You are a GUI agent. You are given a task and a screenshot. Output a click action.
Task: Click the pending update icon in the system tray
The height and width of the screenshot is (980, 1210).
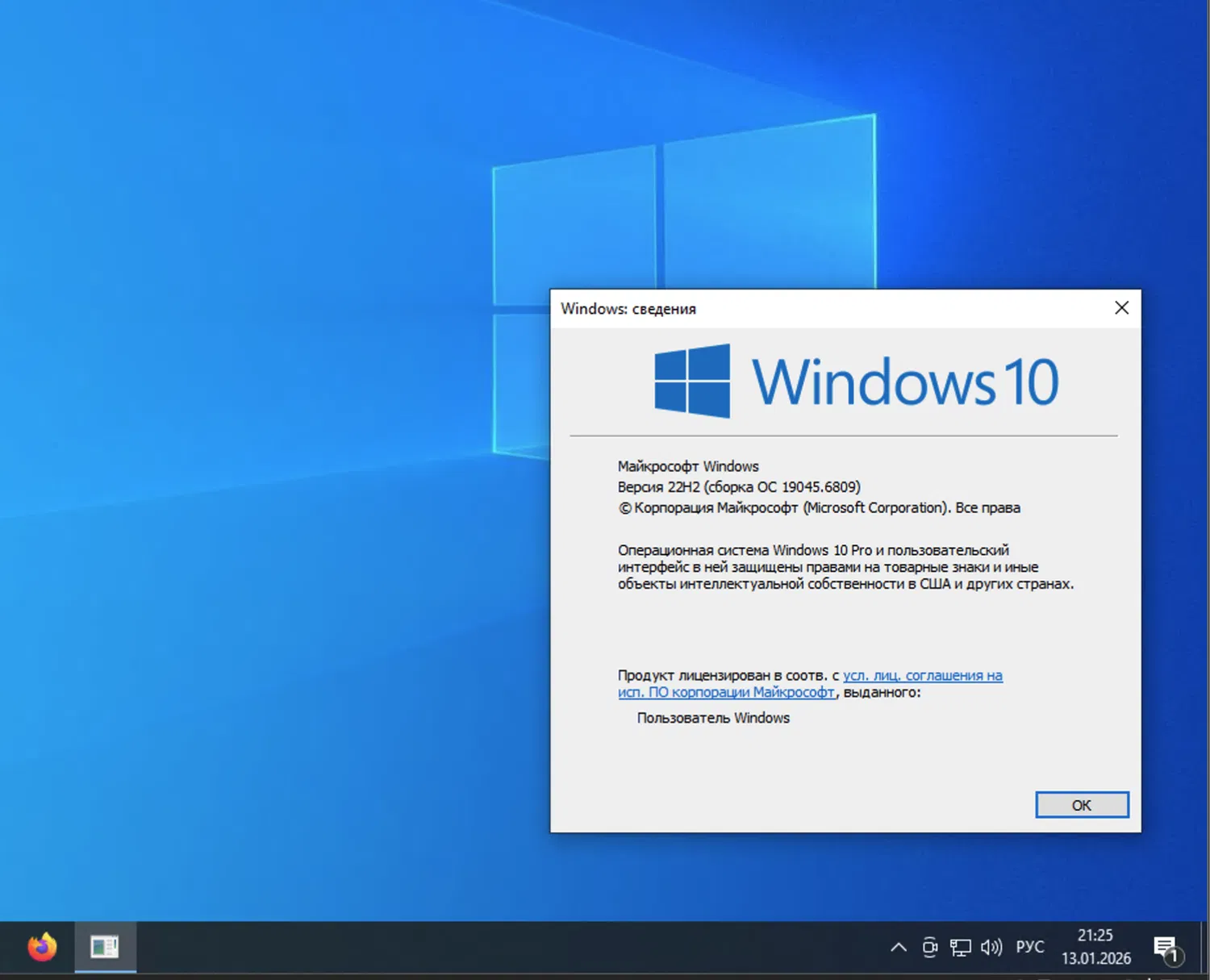931,948
